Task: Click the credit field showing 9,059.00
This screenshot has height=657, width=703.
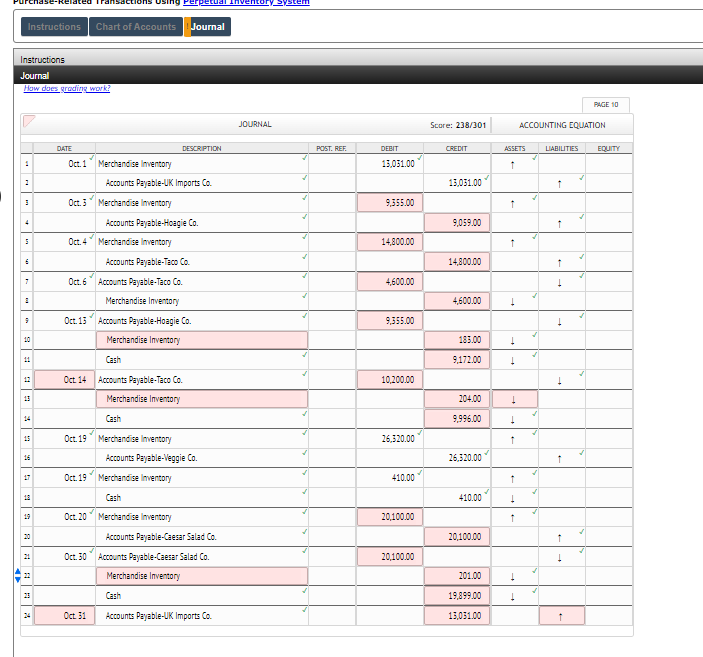Action: tap(457, 222)
